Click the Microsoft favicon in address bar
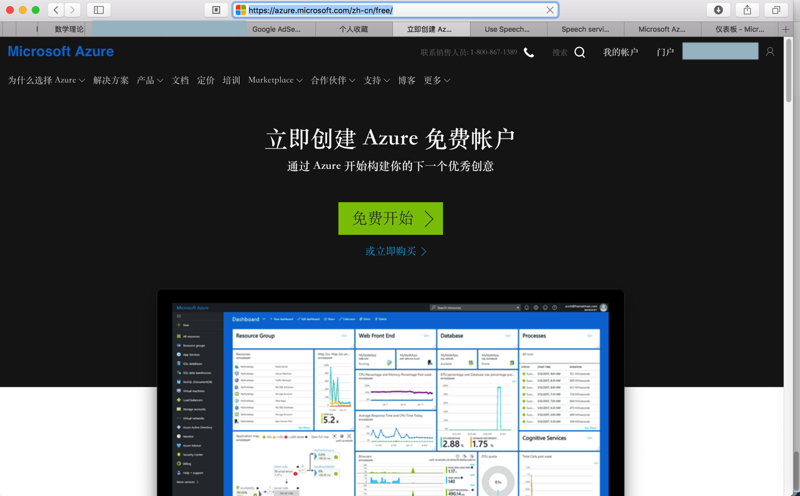Image resolution: width=800 pixels, height=496 pixels. 241,10
